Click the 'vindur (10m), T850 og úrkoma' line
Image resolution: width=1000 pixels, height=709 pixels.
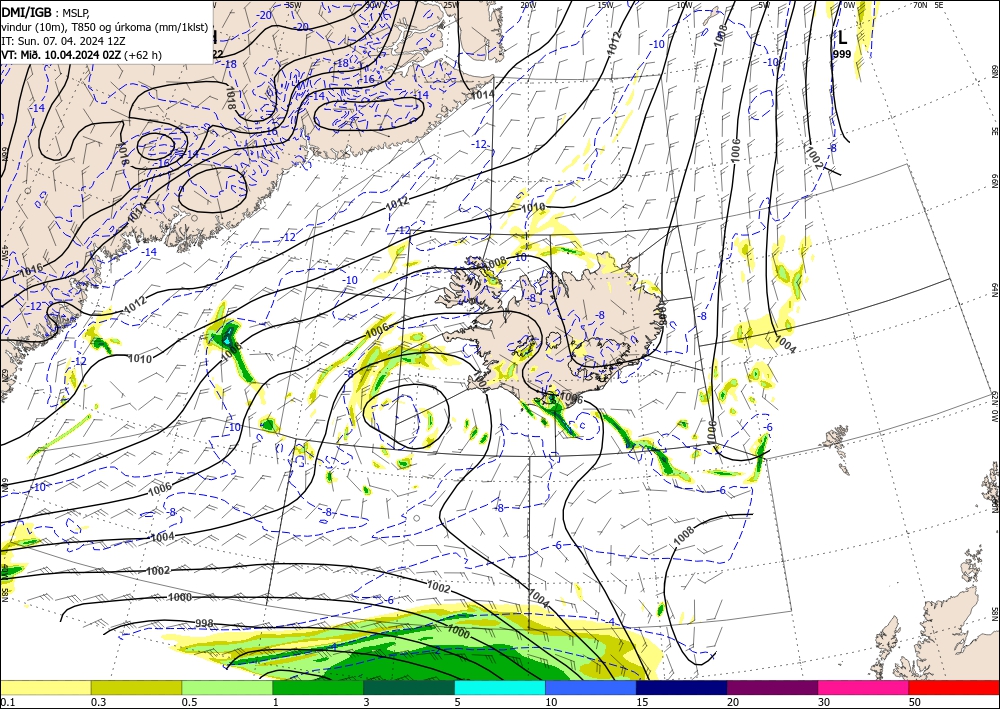[105, 26]
